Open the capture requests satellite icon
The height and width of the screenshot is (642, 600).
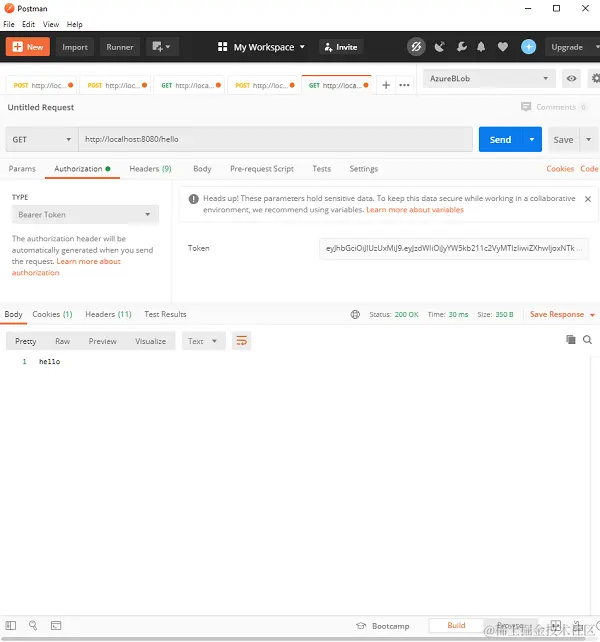pos(439,47)
